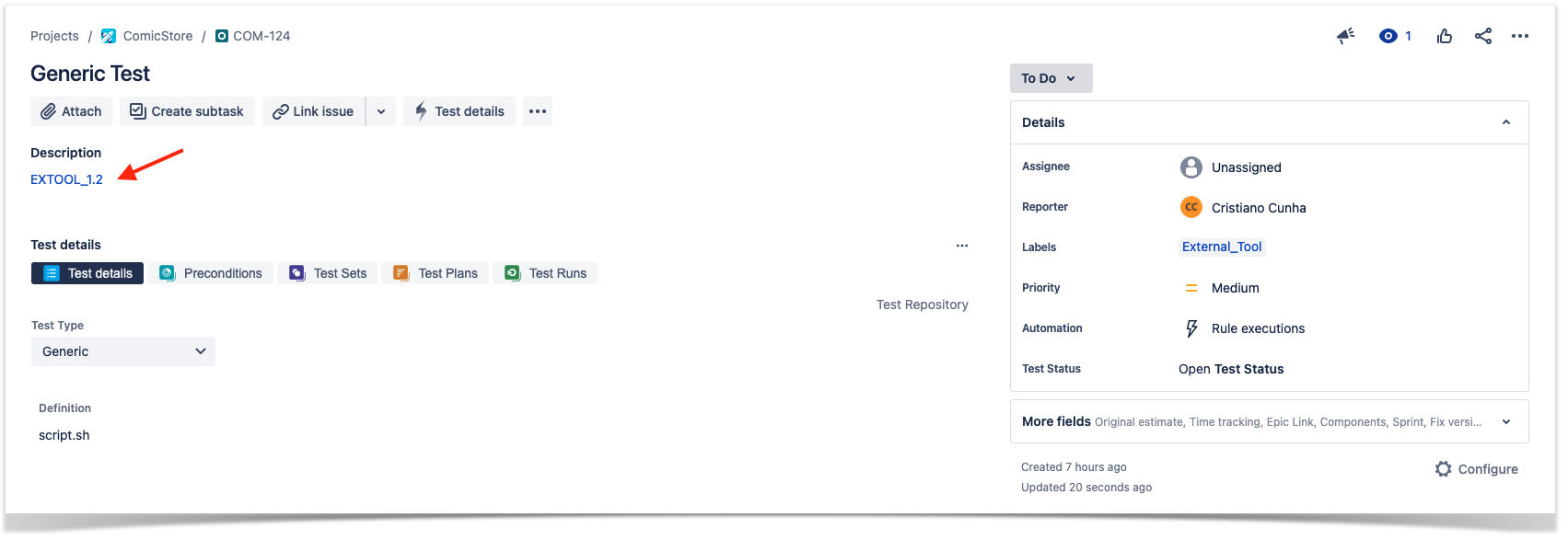Click the Test Repository link

pos(923,304)
